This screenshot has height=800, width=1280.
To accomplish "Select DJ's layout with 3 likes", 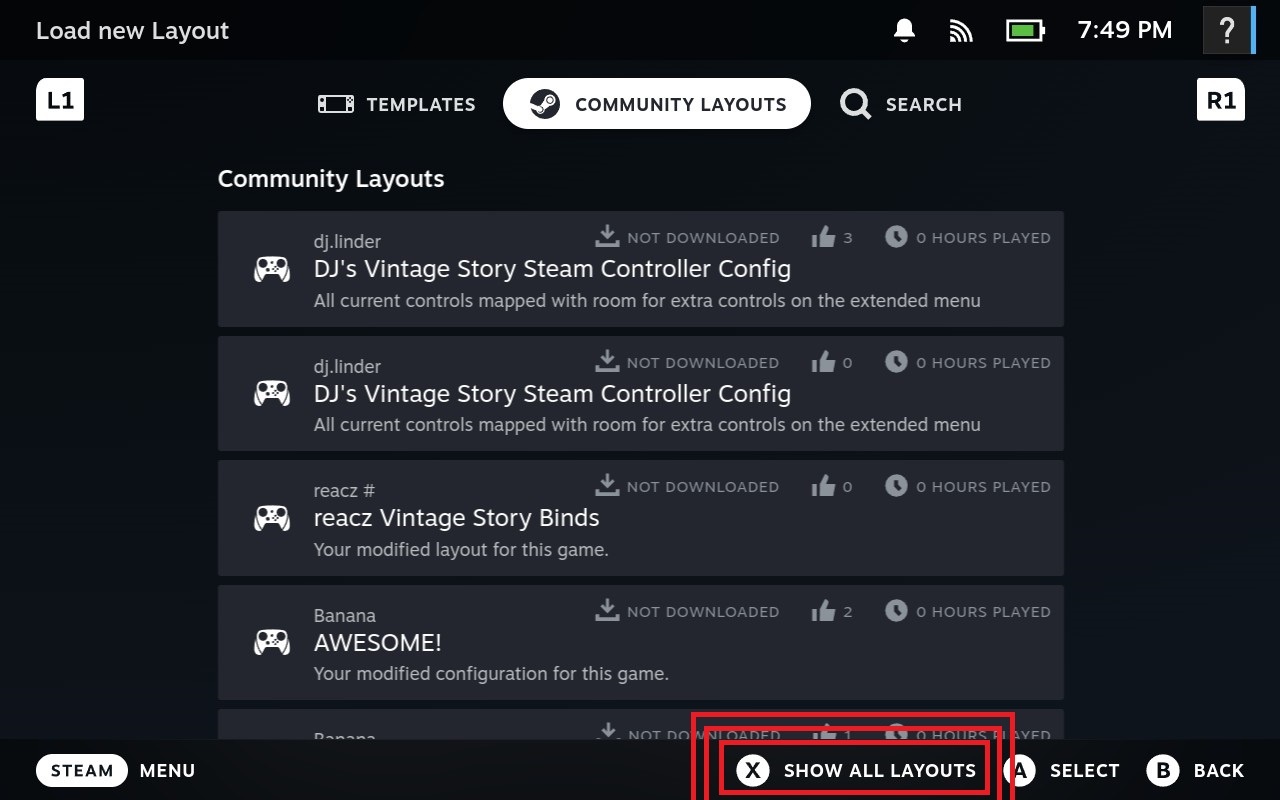I will 640,269.
